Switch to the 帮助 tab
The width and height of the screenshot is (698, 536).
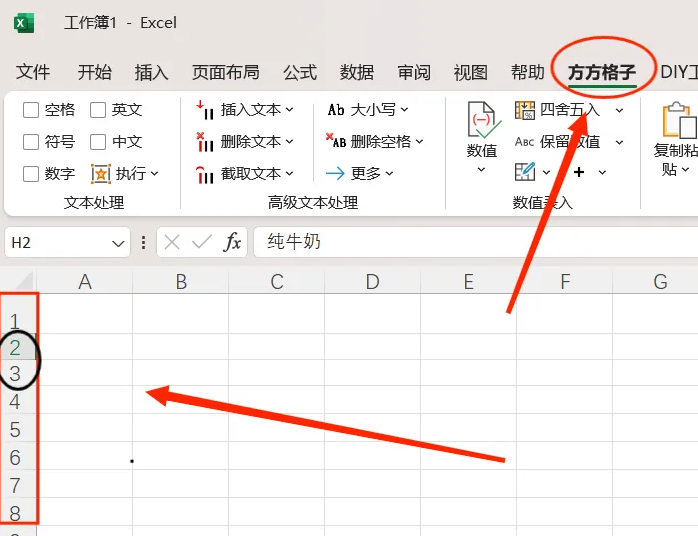coord(528,72)
